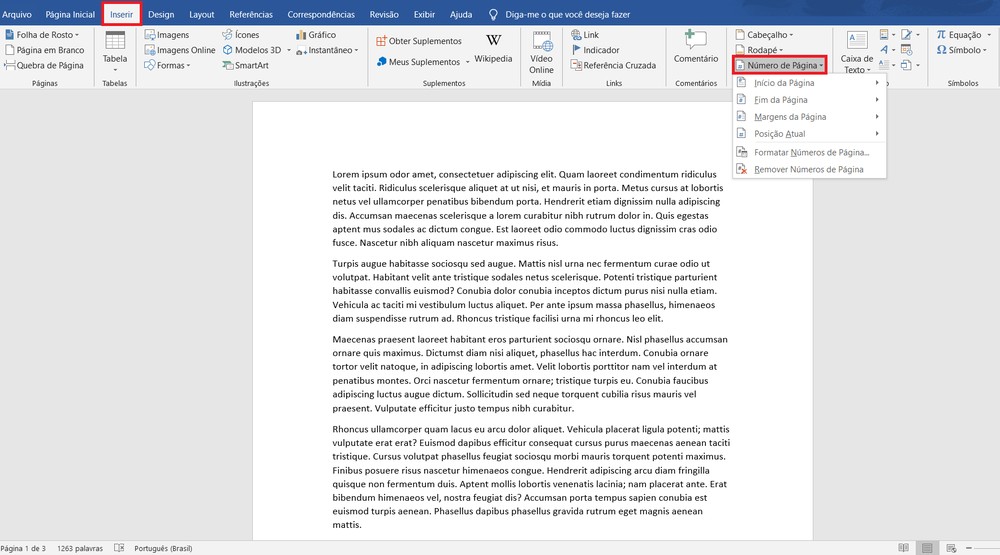Click the Imagens button
1000x555 pixels.
tap(167, 34)
